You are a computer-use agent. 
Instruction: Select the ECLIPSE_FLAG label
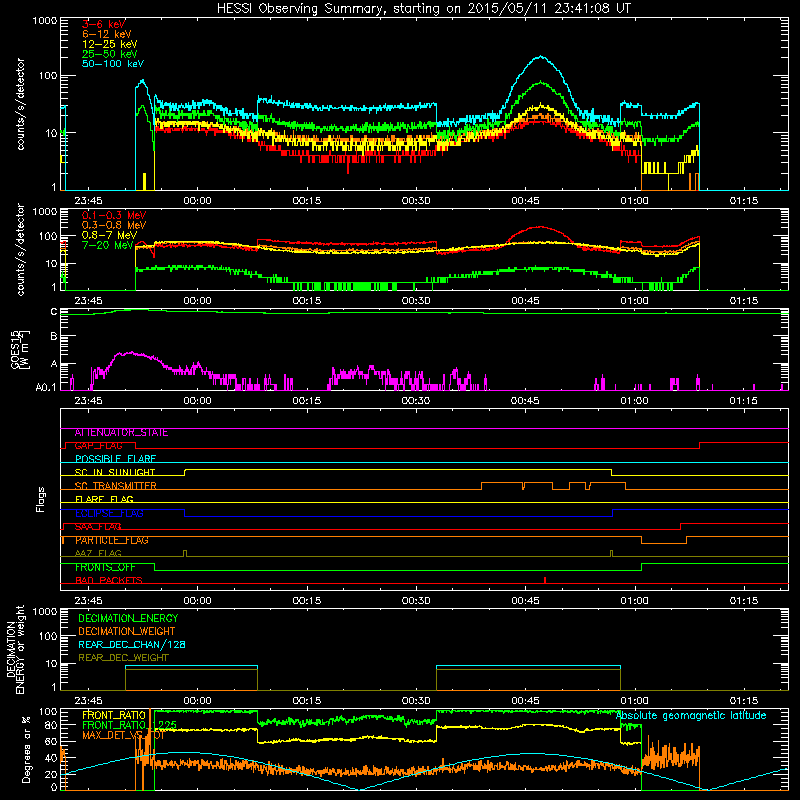pyautogui.click(x=109, y=513)
